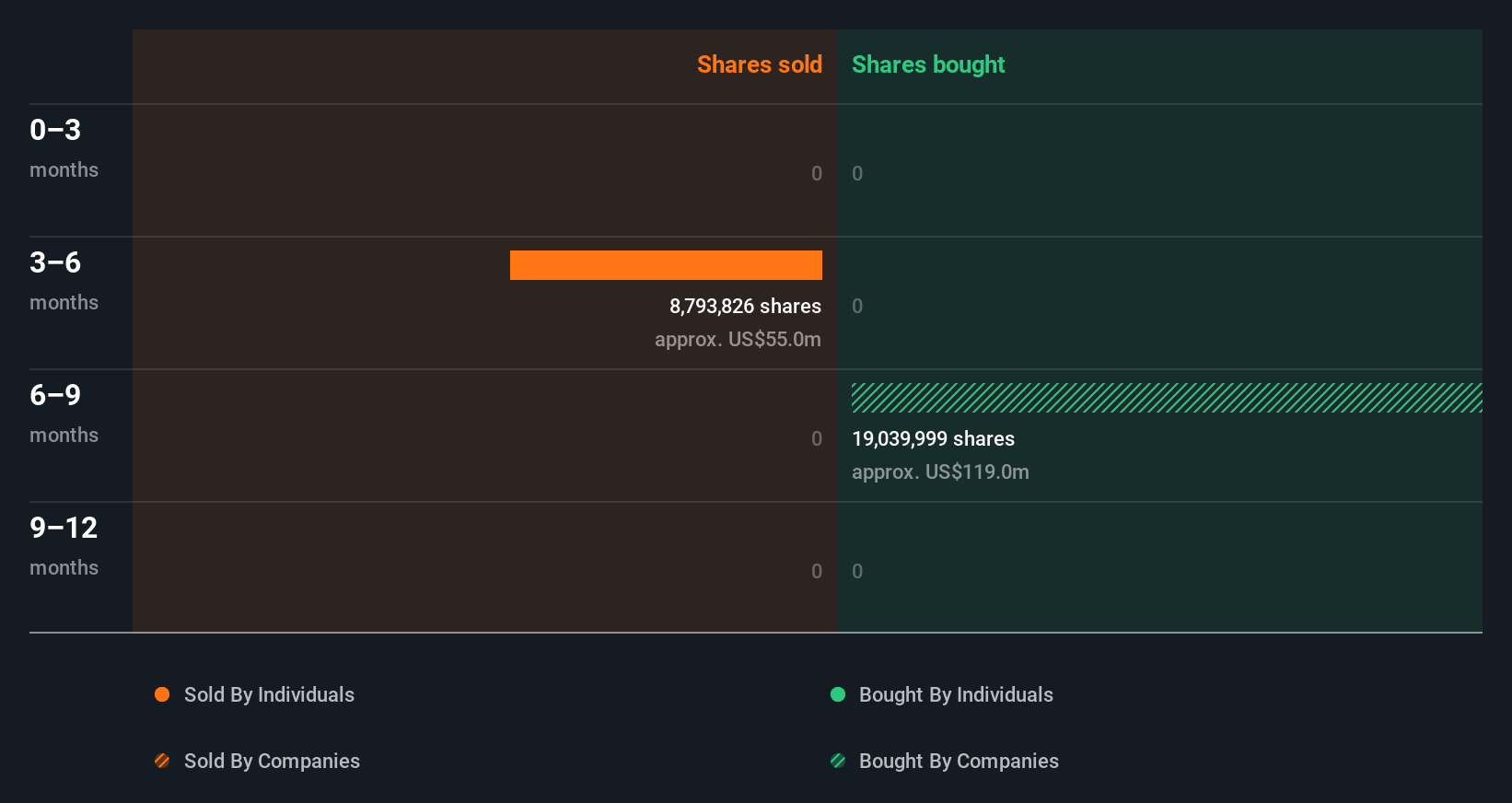Click the 19,039,999 shares label
Image resolution: width=1512 pixels, height=803 pixels.
tap(933, 438)
